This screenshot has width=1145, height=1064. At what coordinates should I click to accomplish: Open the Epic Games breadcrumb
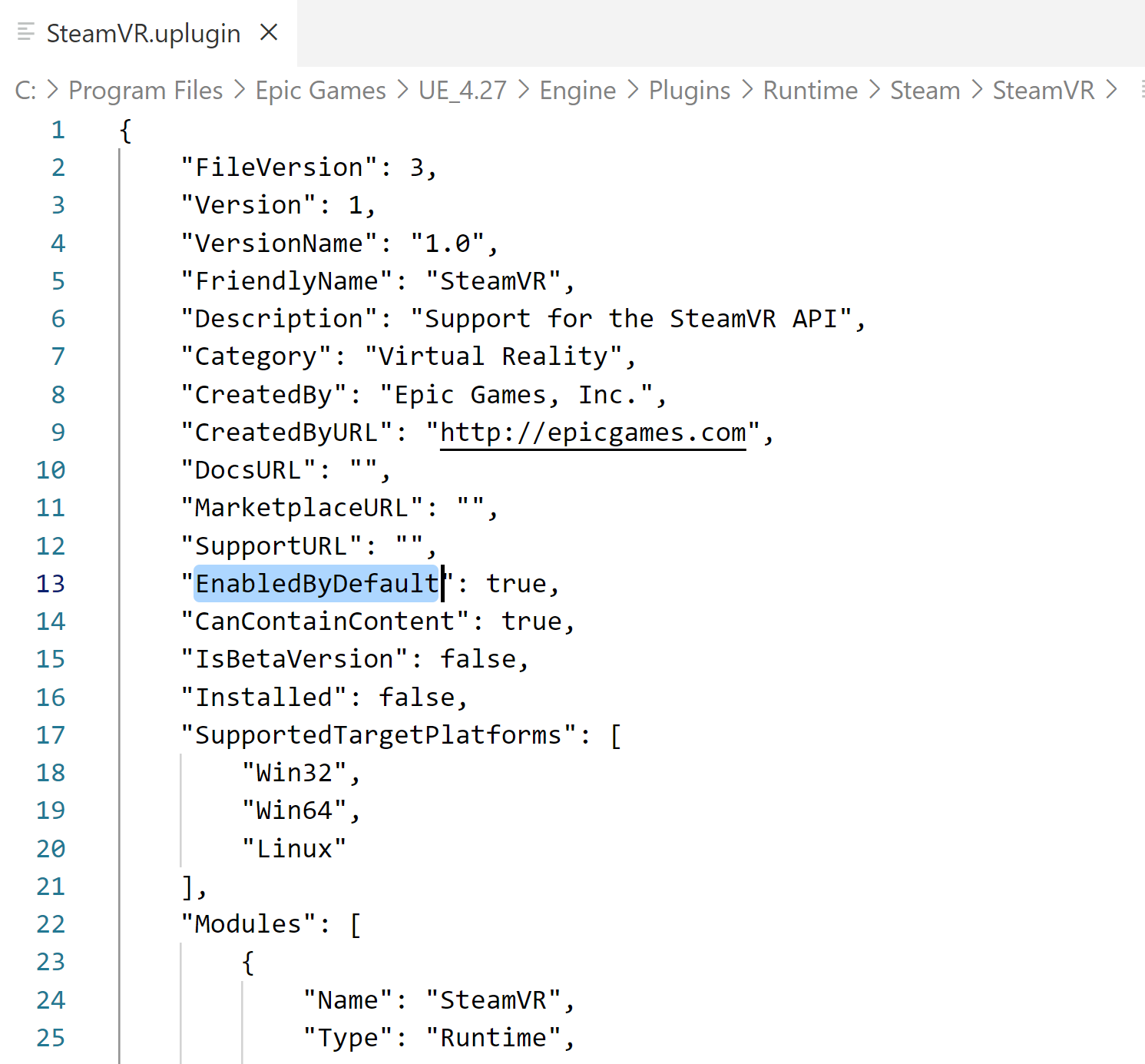pos(320,91)
